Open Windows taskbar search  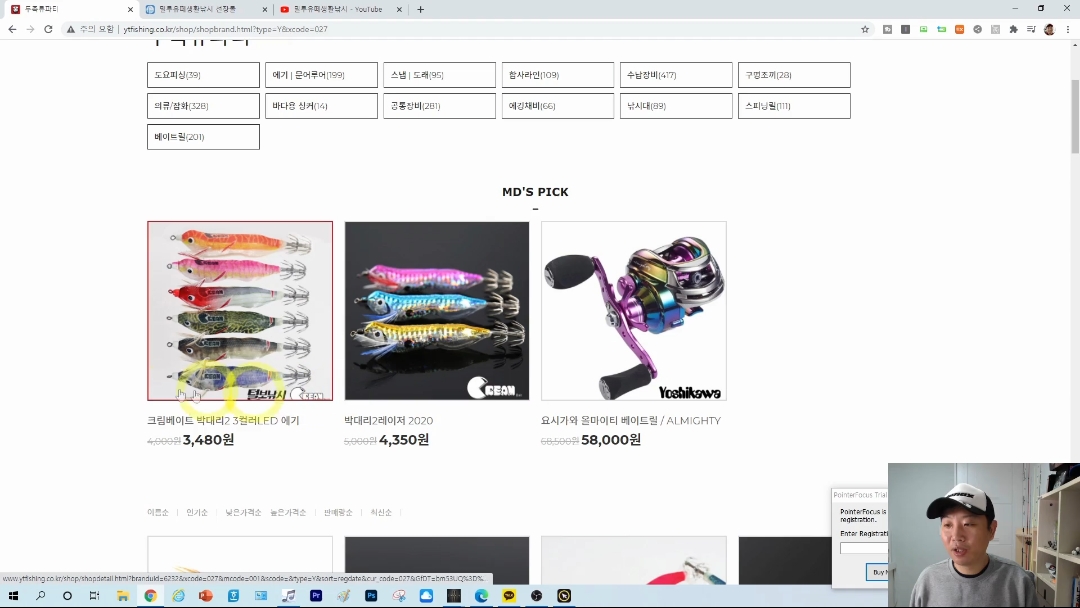[40, 596]
